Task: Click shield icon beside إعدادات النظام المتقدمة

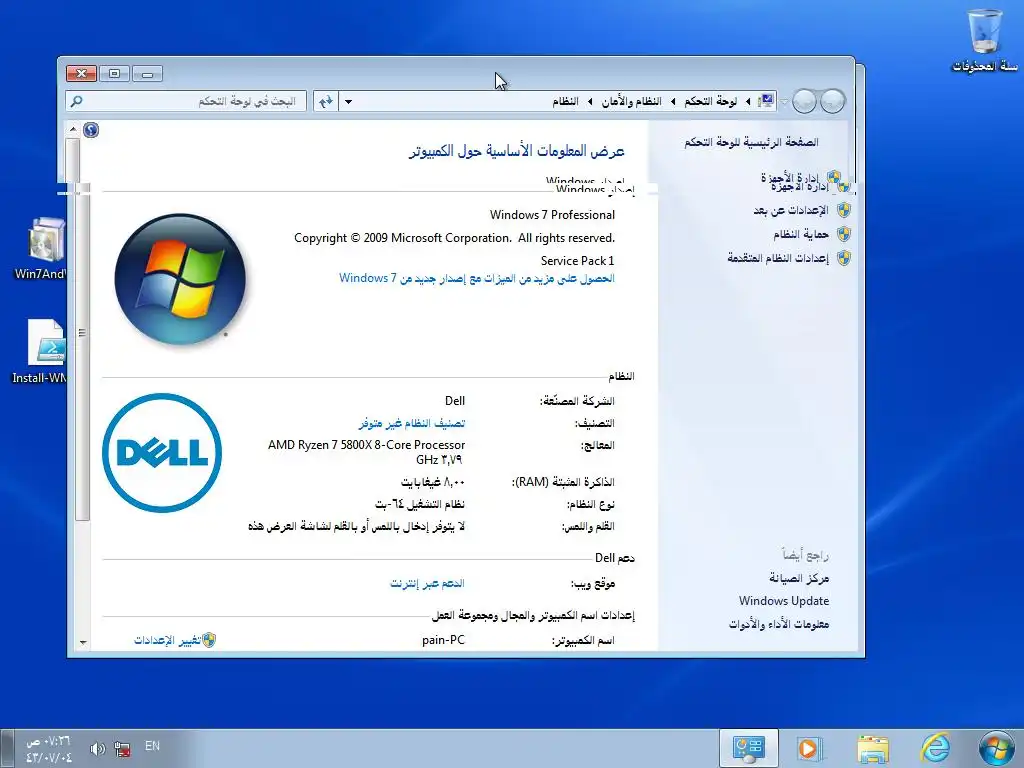Action: click(x=844, y=258)
